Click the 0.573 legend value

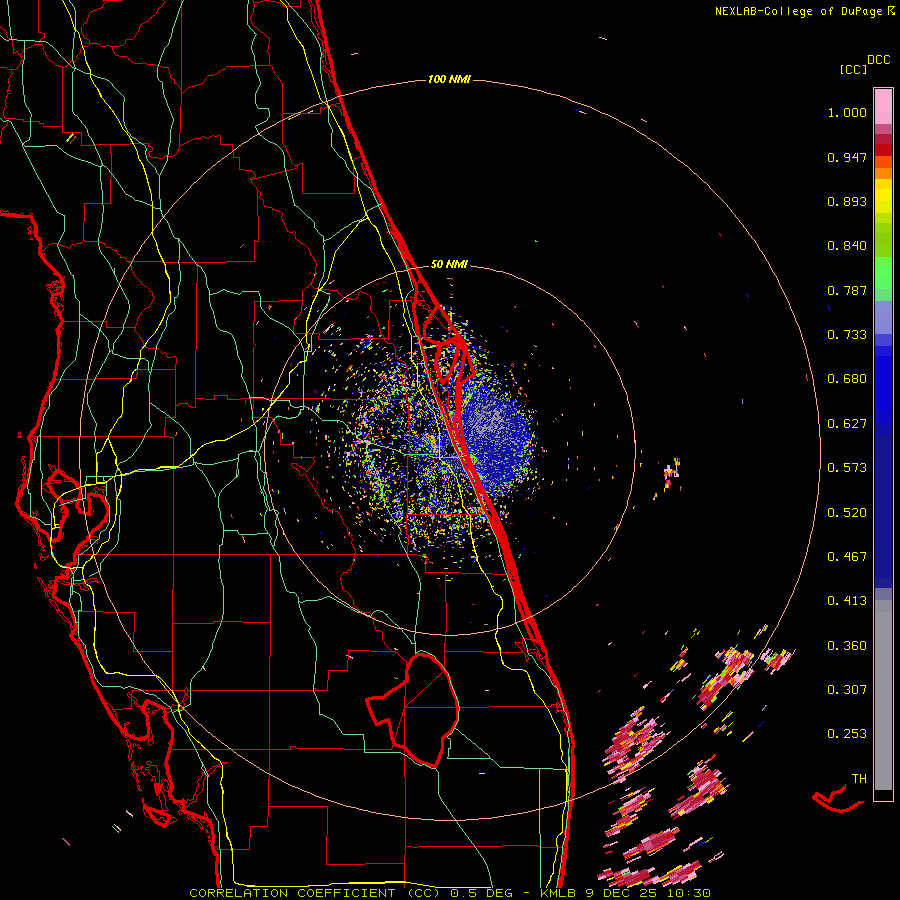click(847, 468)
